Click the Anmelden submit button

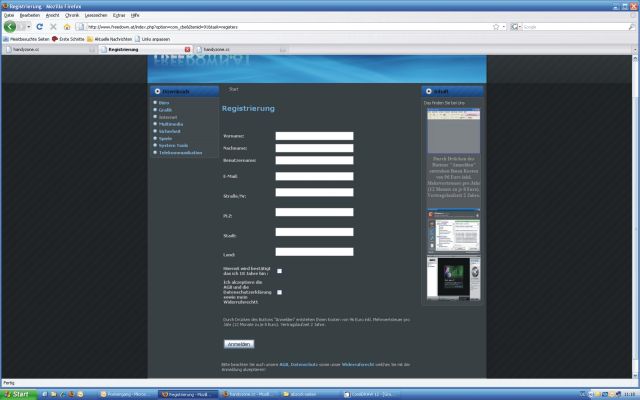click(239, 344)
